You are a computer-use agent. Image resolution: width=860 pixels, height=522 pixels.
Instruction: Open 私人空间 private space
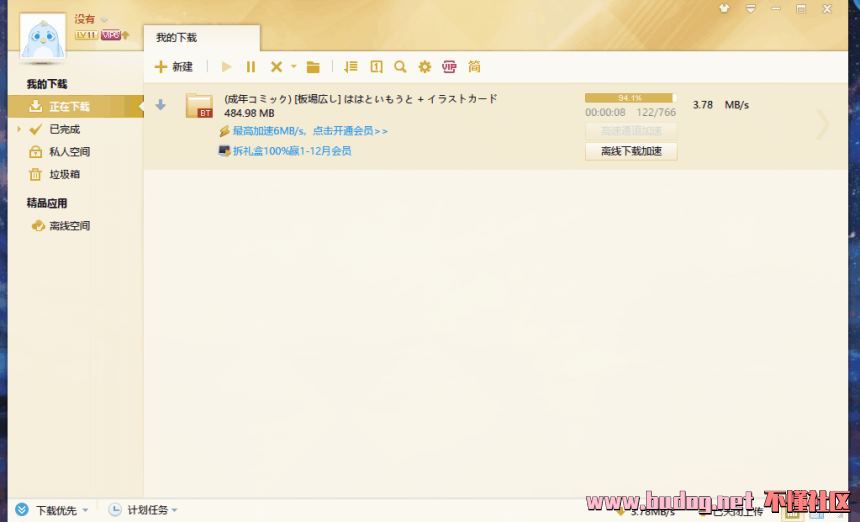69,152
